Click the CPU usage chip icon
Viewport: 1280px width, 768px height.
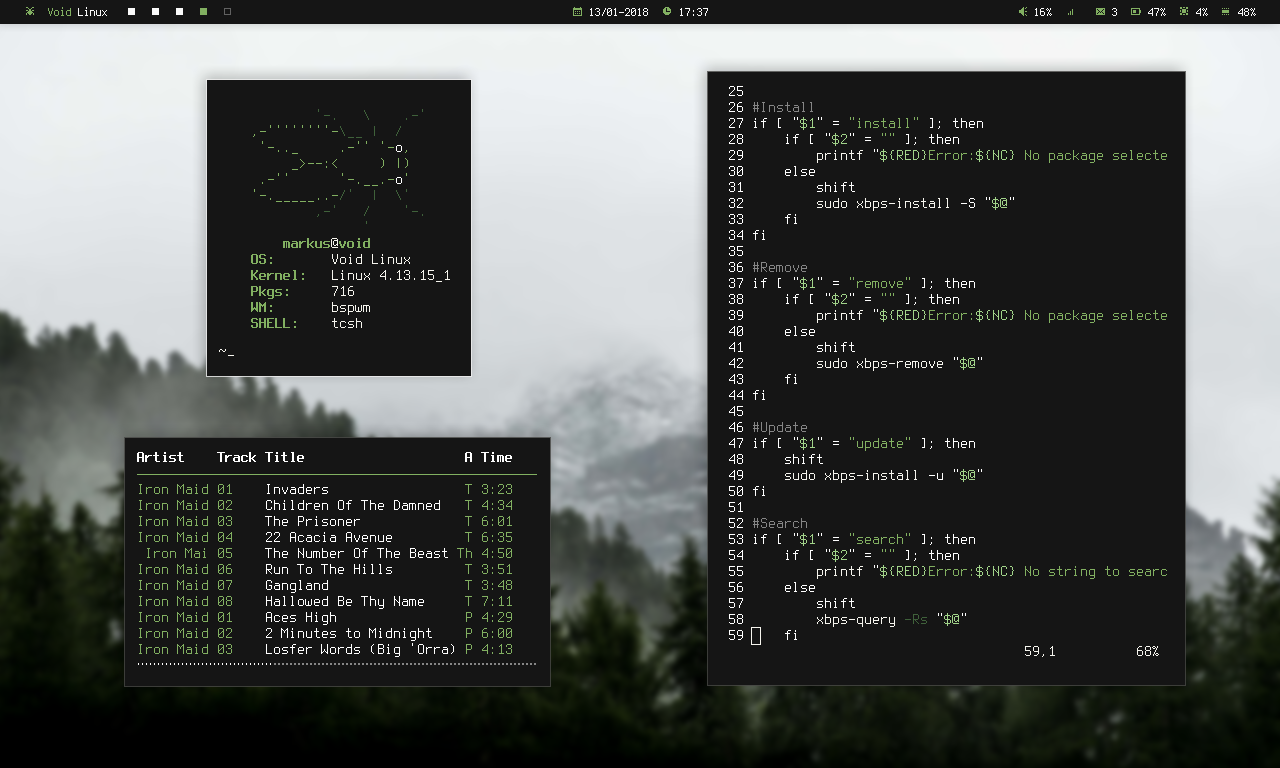pos(1184,12)
